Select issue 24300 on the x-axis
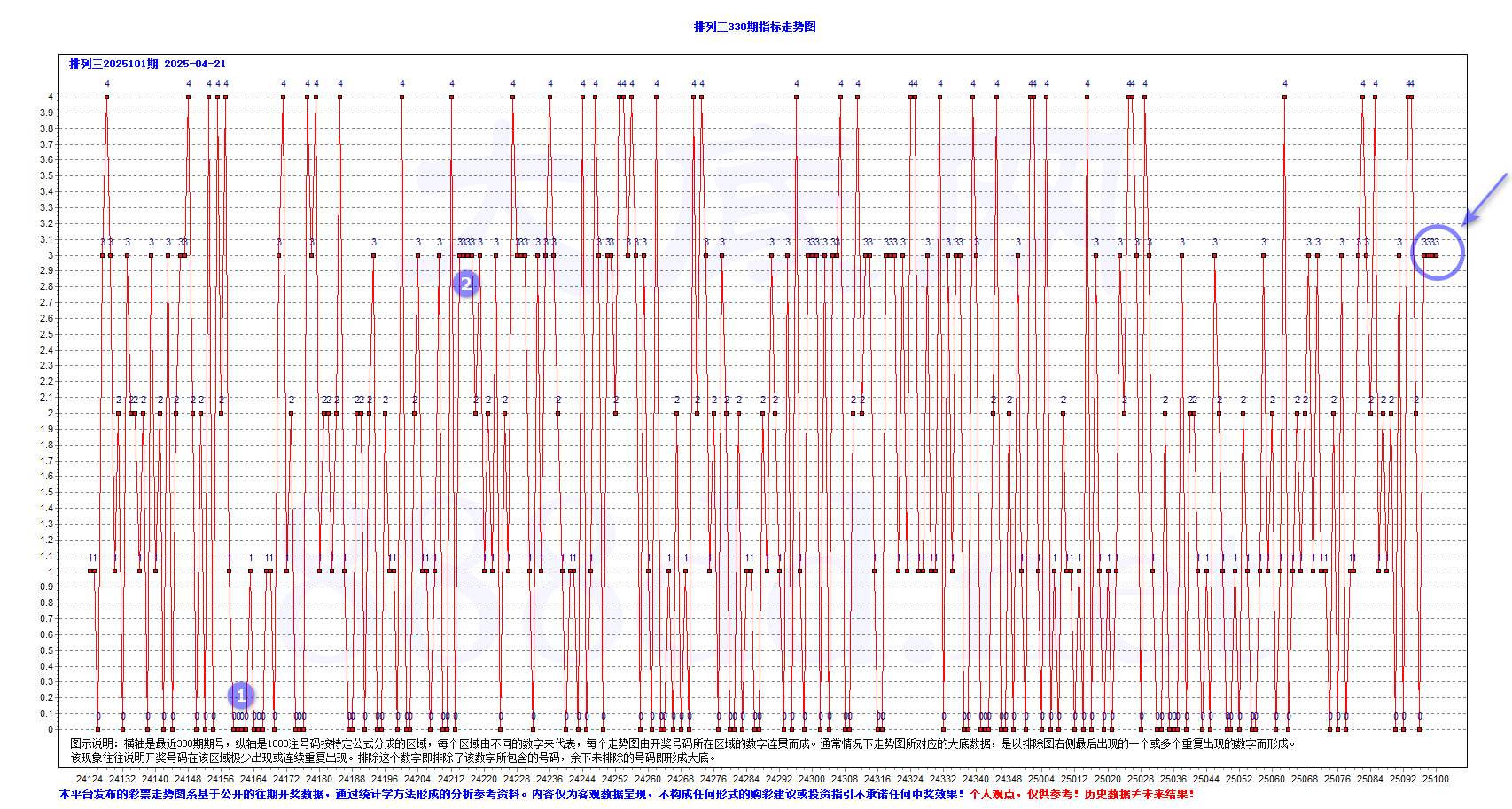This screenshot has height=809, width=1512. click(x=812, y=779)
